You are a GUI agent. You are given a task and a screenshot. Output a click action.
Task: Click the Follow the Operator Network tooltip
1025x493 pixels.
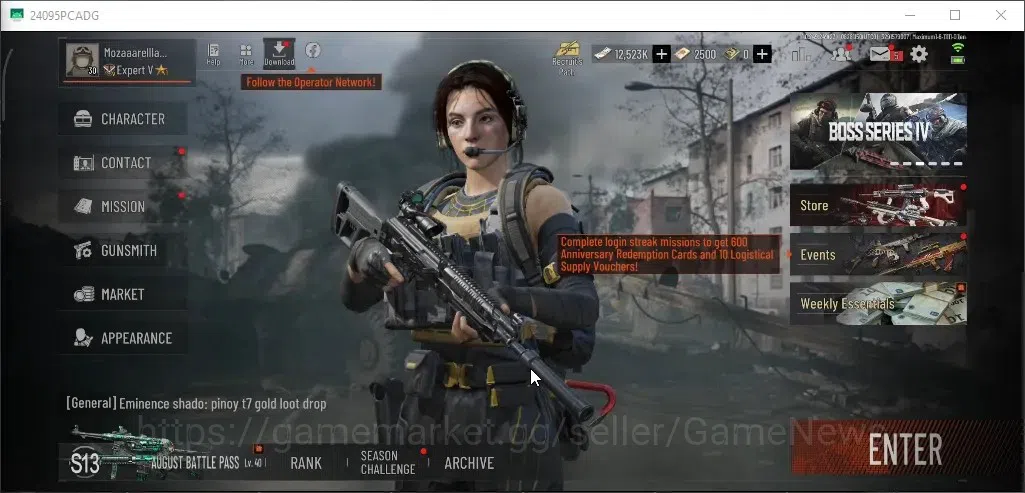pyautogui.click(x=311, y=82)
